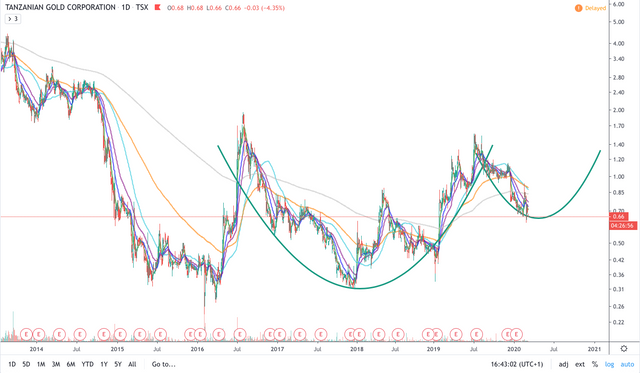Click the red 0.66 current price label
The height and width of the screenshot is (373, 640).
618,216
